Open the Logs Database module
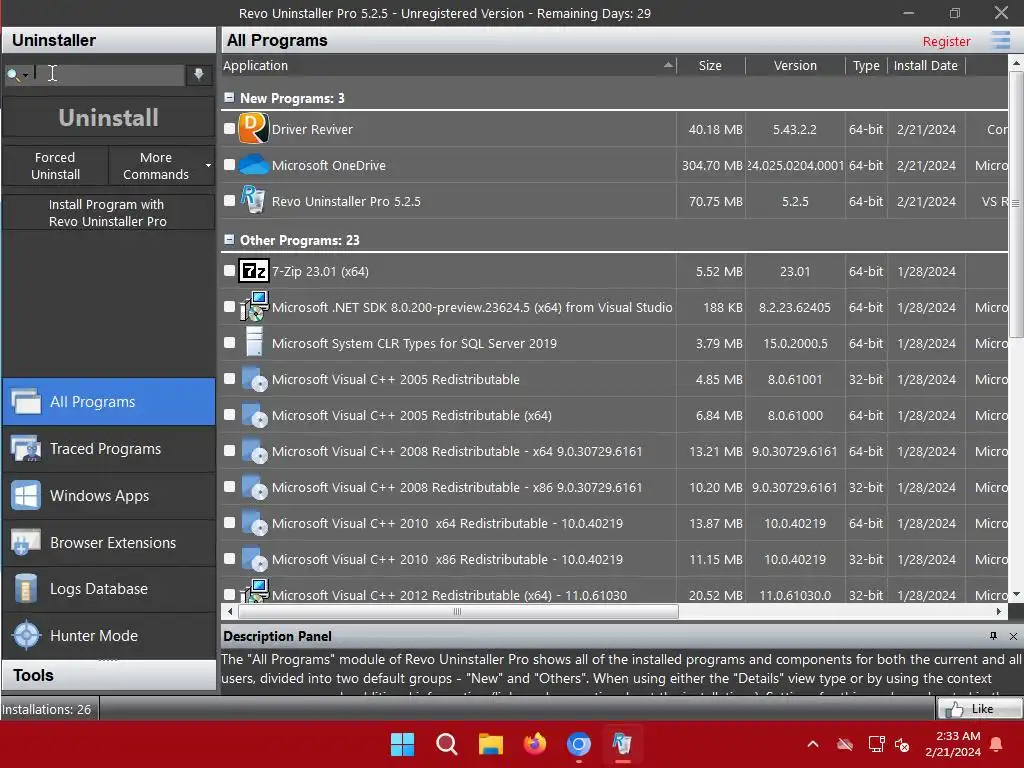1024x768 pixels. 108,589
